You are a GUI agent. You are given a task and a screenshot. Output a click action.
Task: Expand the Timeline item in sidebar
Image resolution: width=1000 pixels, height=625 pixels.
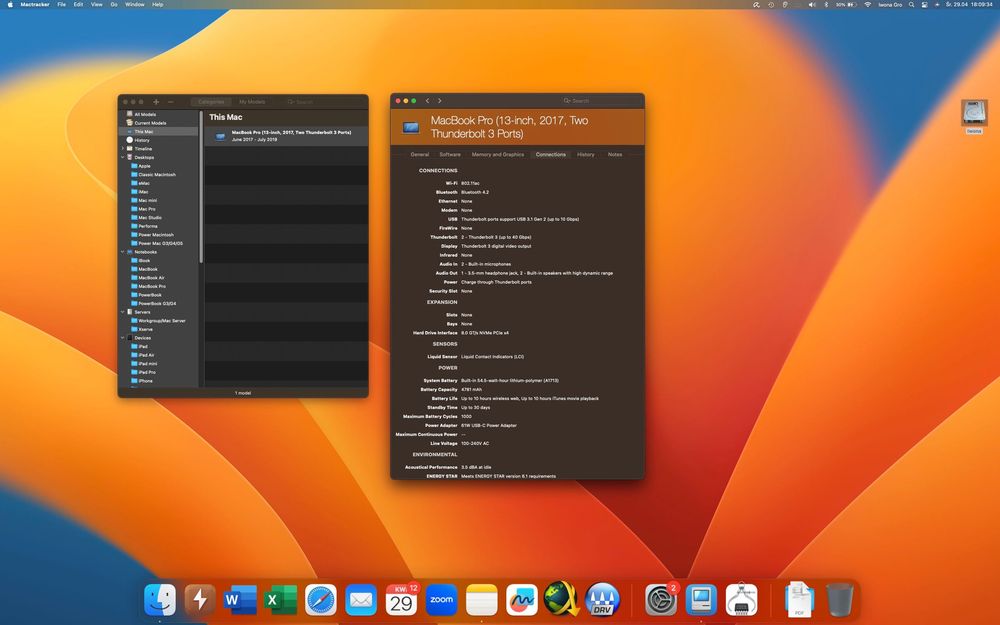click(x=122, y=149)
